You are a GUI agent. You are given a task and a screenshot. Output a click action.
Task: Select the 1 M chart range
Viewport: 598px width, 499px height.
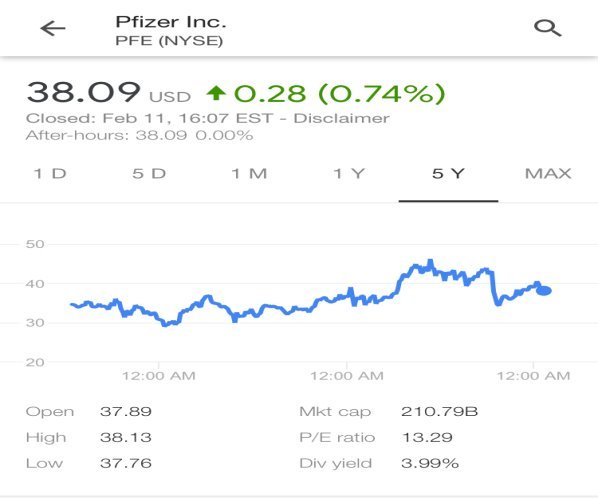pyautogui.click(x=249, y=174)
